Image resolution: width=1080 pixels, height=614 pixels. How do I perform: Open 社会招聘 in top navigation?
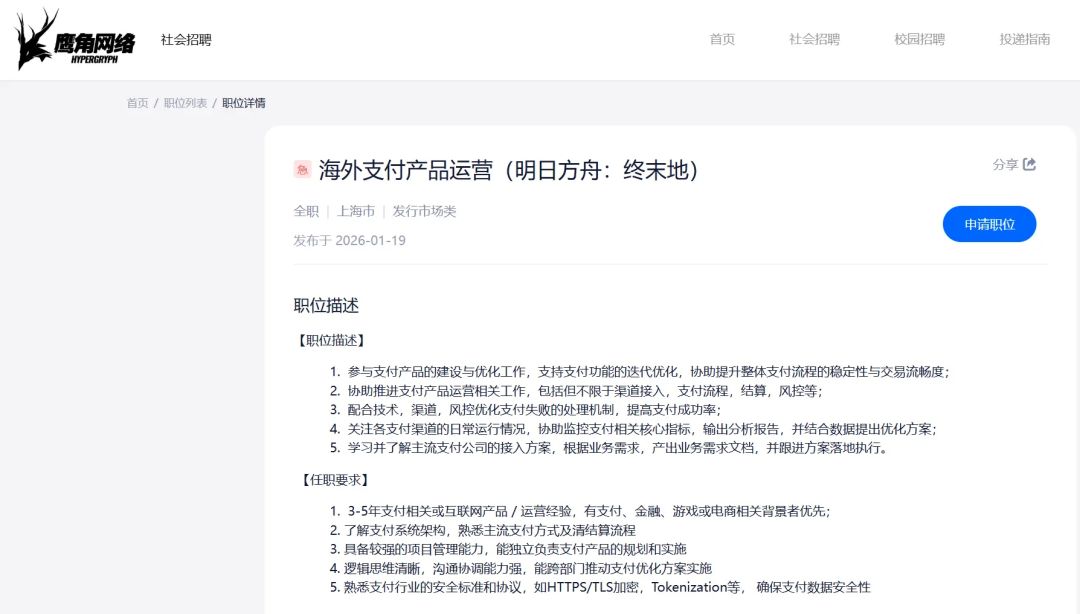(814, 39)
